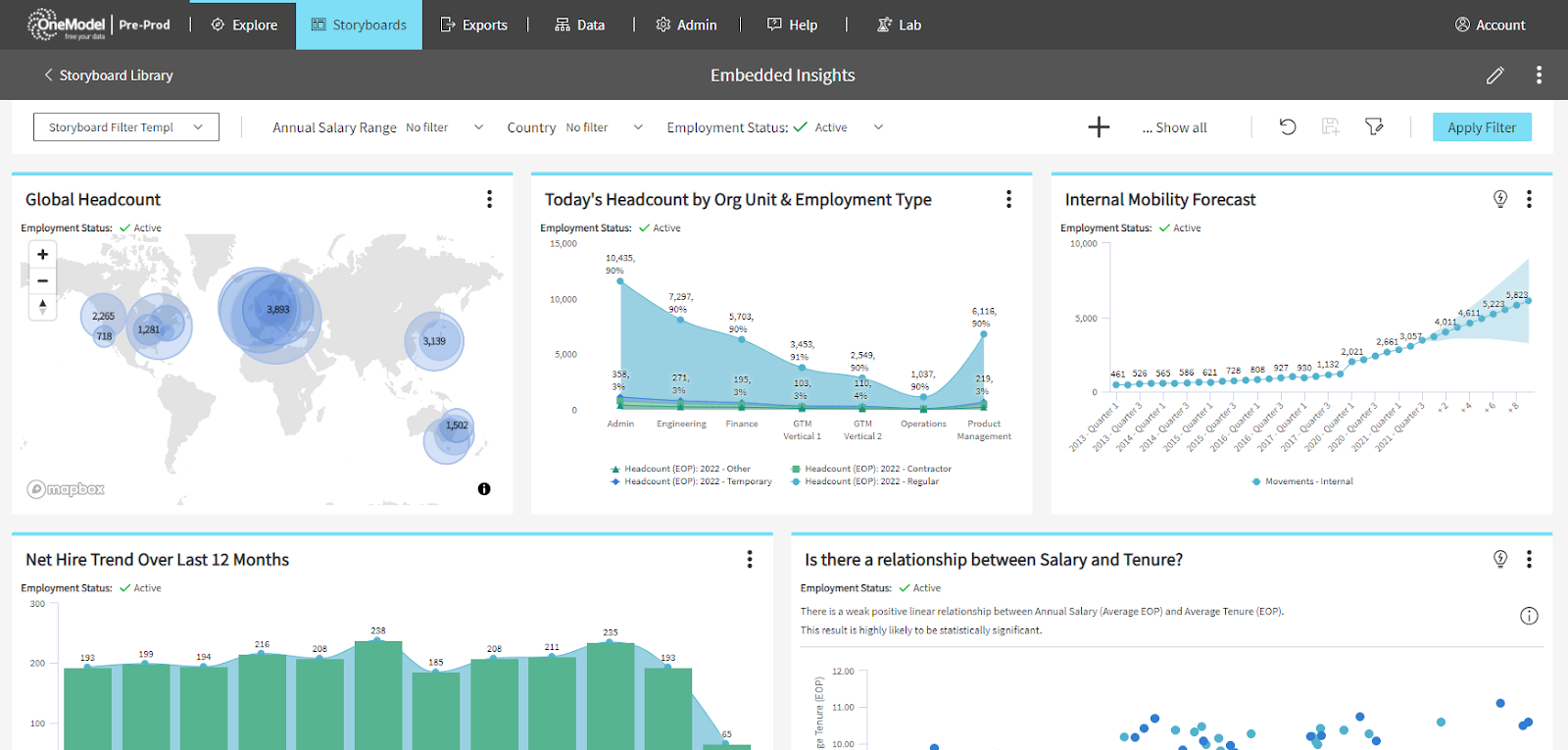Open the Exports menu item
1568x750 pixels.
pyautogui.click(x=474, y=25)
